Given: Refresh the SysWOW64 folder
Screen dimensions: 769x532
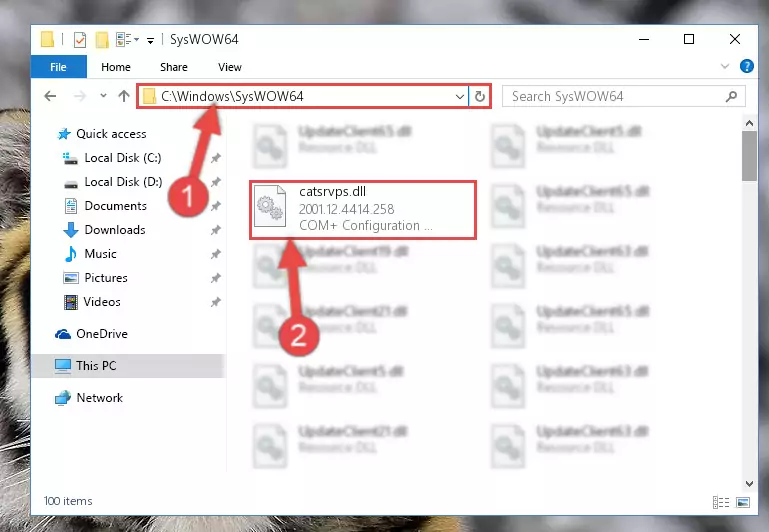Looking at the screenshot, I should [480, 97].
